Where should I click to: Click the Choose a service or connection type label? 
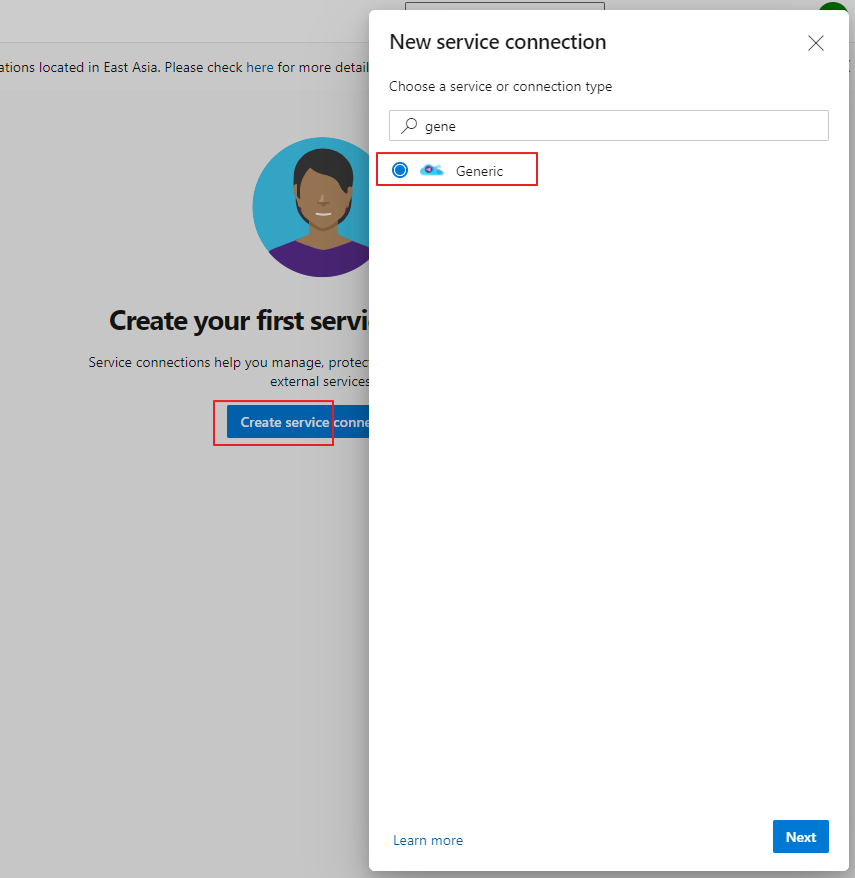tap(500, 87)
